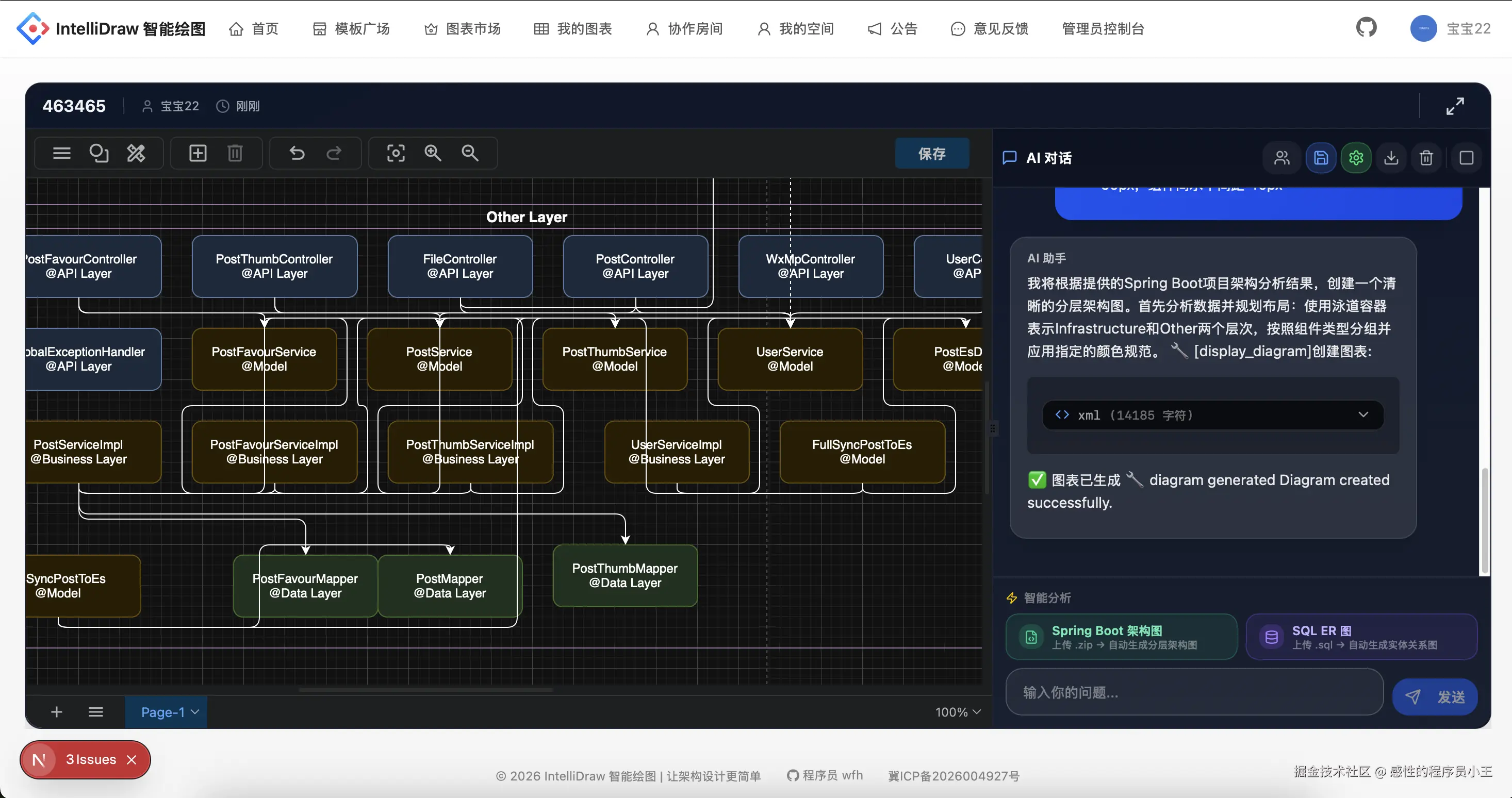Image resolution: width=1512 pixels, height=798 pixels.
Task: Click the fullscreen expand arrows icon
Action: pos(1455,106)
